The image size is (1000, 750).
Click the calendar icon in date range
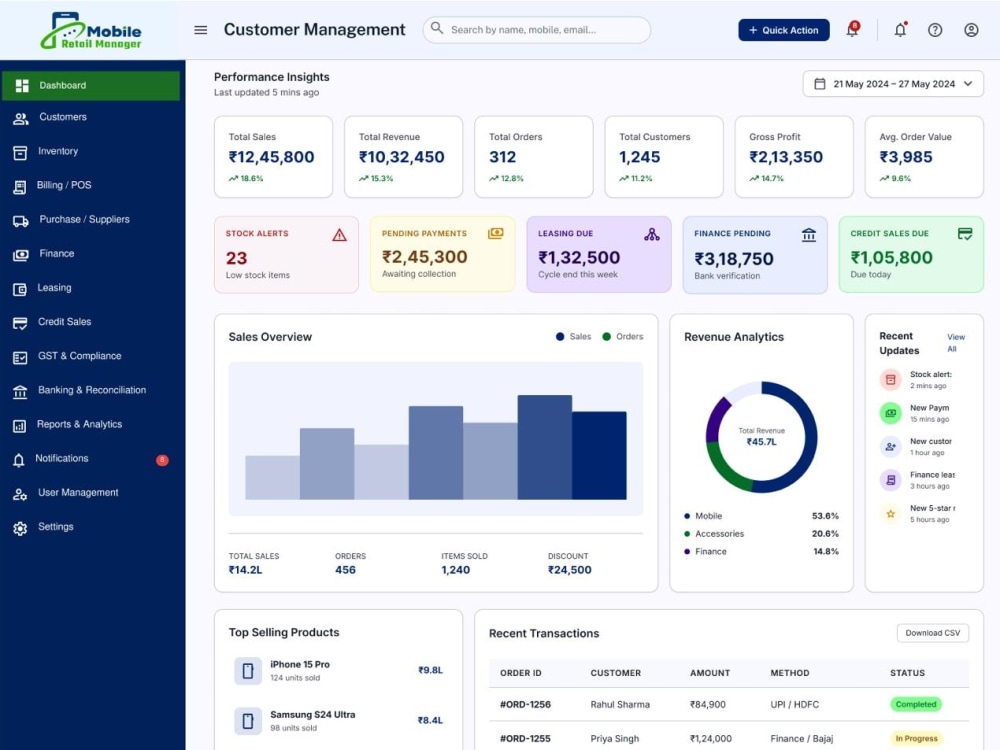click(x=820, y=84)
